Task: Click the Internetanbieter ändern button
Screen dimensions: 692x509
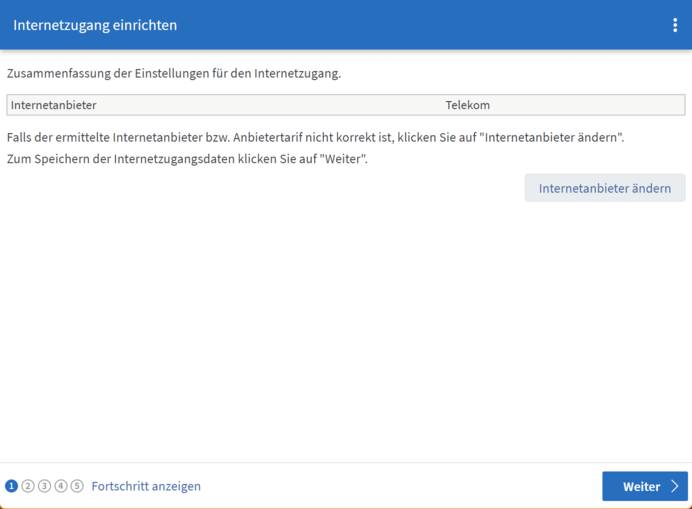Action: 605,188
